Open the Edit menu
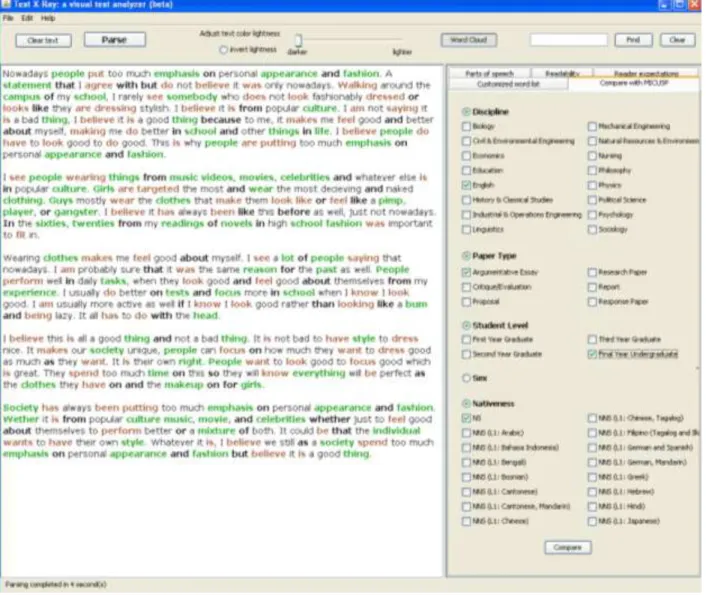Screen dimensions: 706x595 click(x=27, y=18)
